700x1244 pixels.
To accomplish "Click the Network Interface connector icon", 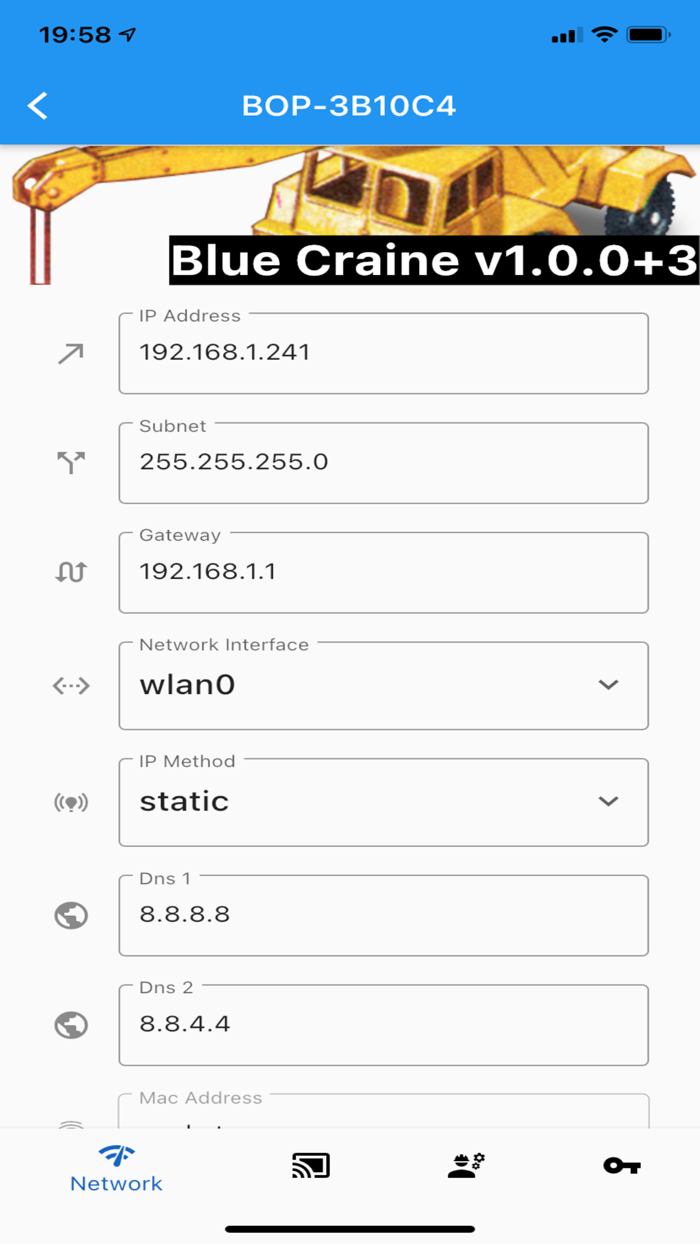I will tap(69, 685).
